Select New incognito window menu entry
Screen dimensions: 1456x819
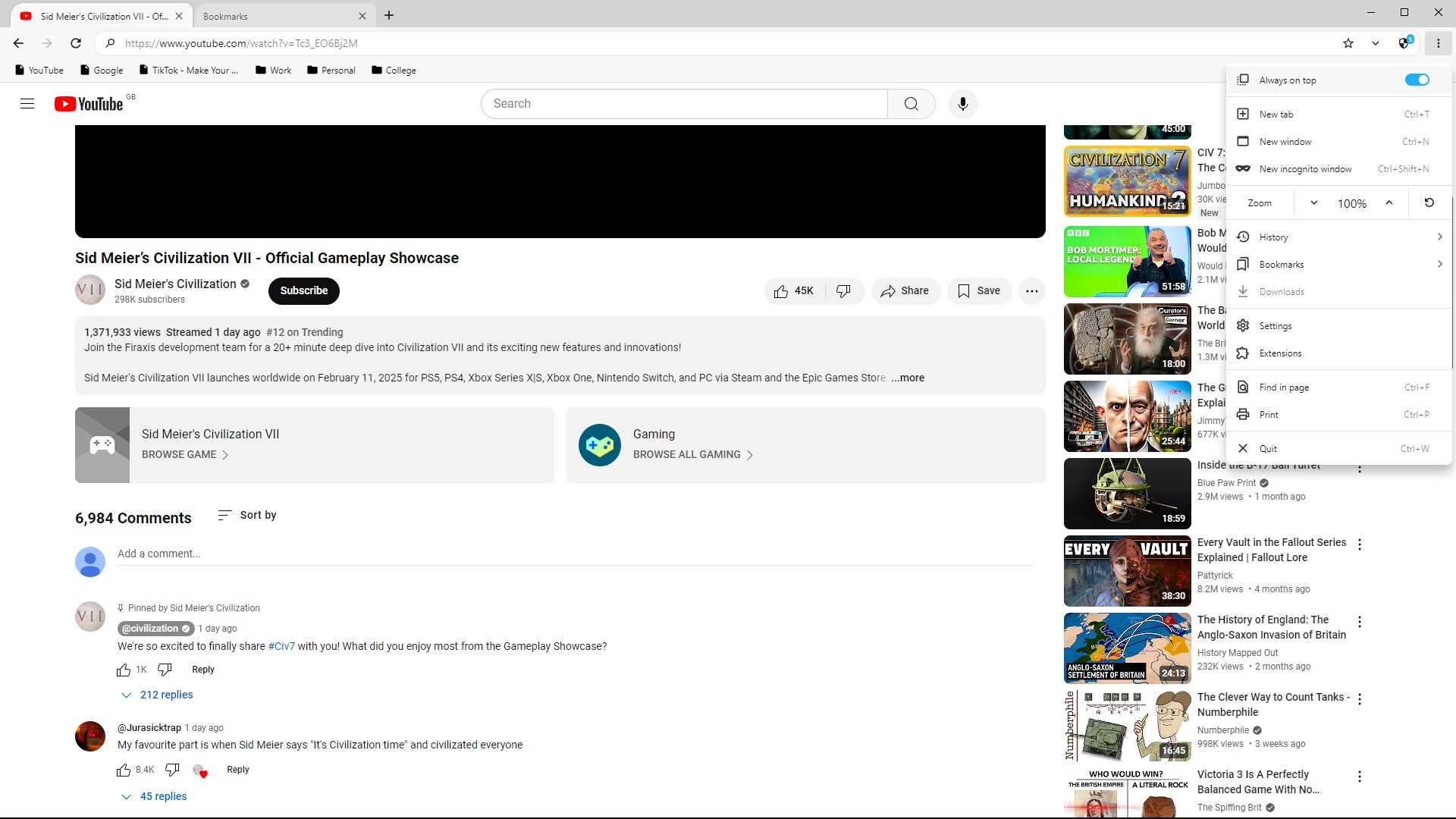(1304, 168)
